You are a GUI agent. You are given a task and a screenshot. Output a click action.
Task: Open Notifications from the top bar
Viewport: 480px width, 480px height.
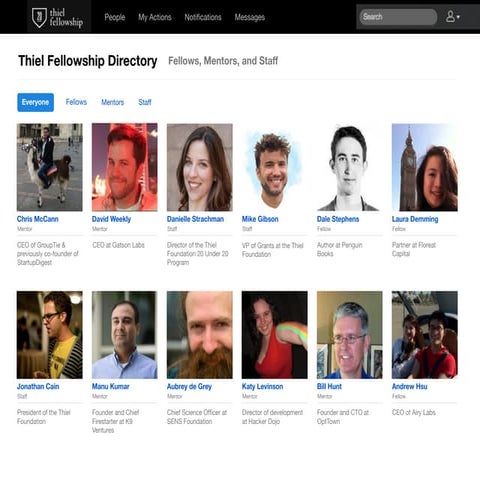203,17
